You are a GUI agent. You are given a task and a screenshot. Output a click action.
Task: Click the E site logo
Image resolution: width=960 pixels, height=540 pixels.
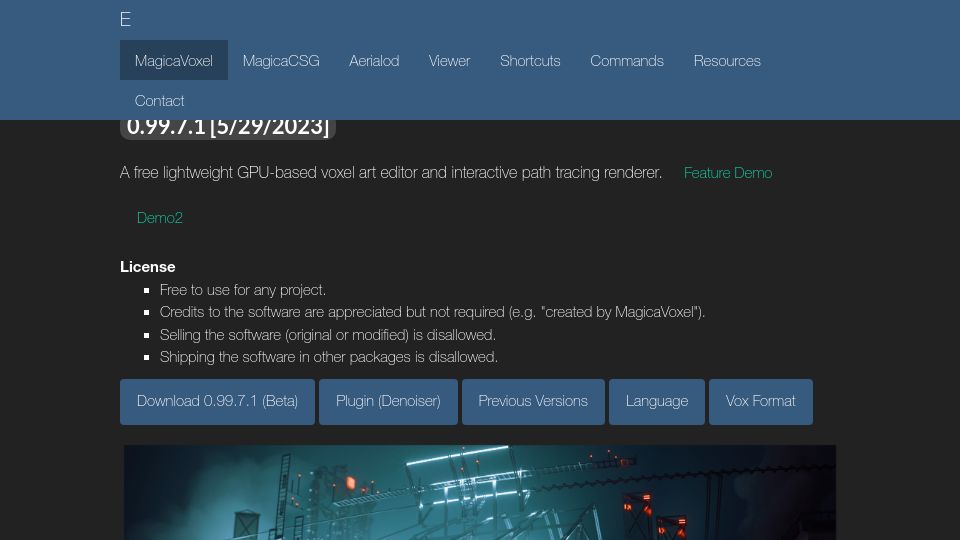(126, 20)
